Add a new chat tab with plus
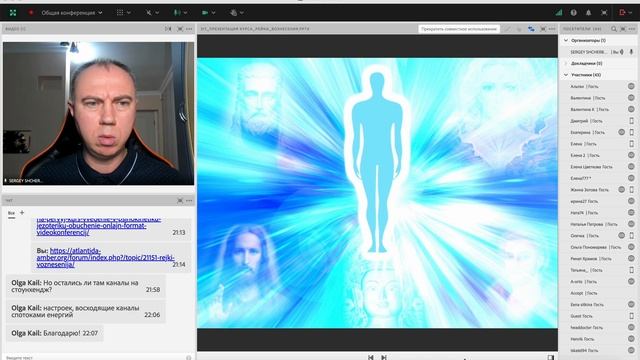Image resolution: width=640 pixels, height=360 pixels. (x=22, y=213)
